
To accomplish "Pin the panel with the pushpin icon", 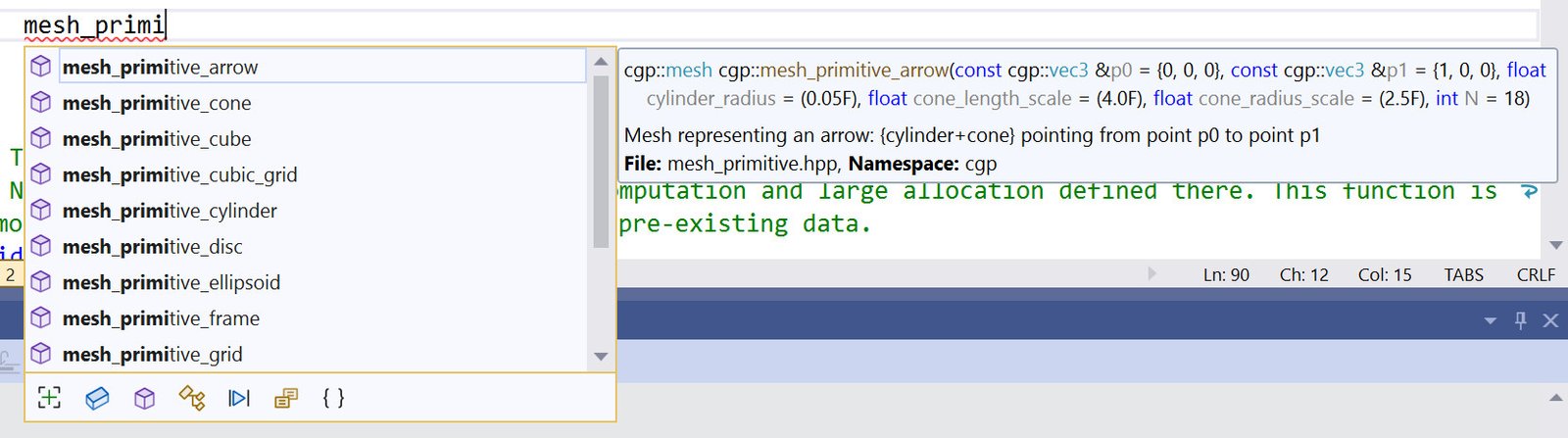I will (1521, 320).
